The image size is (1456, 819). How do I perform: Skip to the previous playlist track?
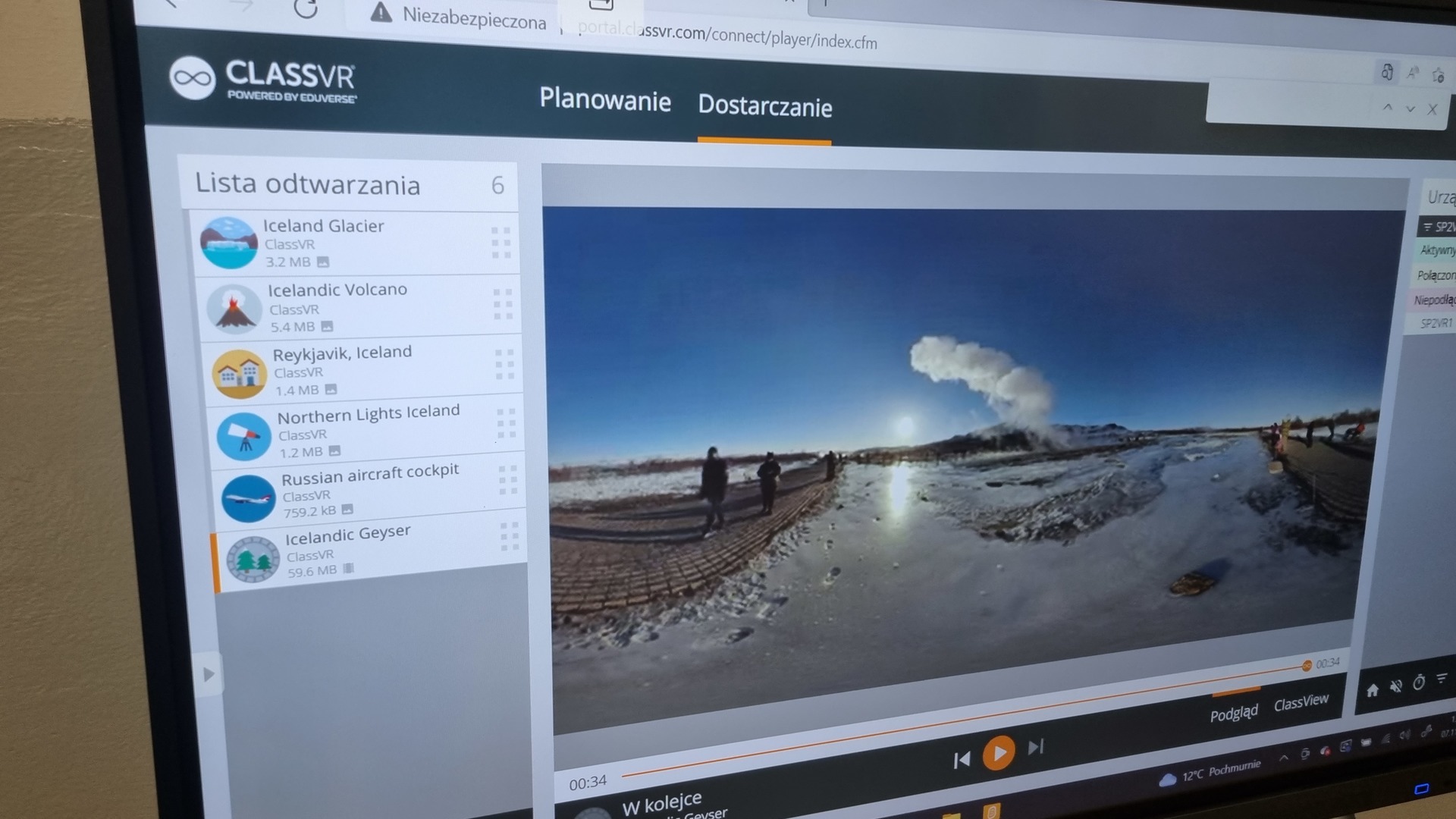pyautogui.click(x=962, y=759)
